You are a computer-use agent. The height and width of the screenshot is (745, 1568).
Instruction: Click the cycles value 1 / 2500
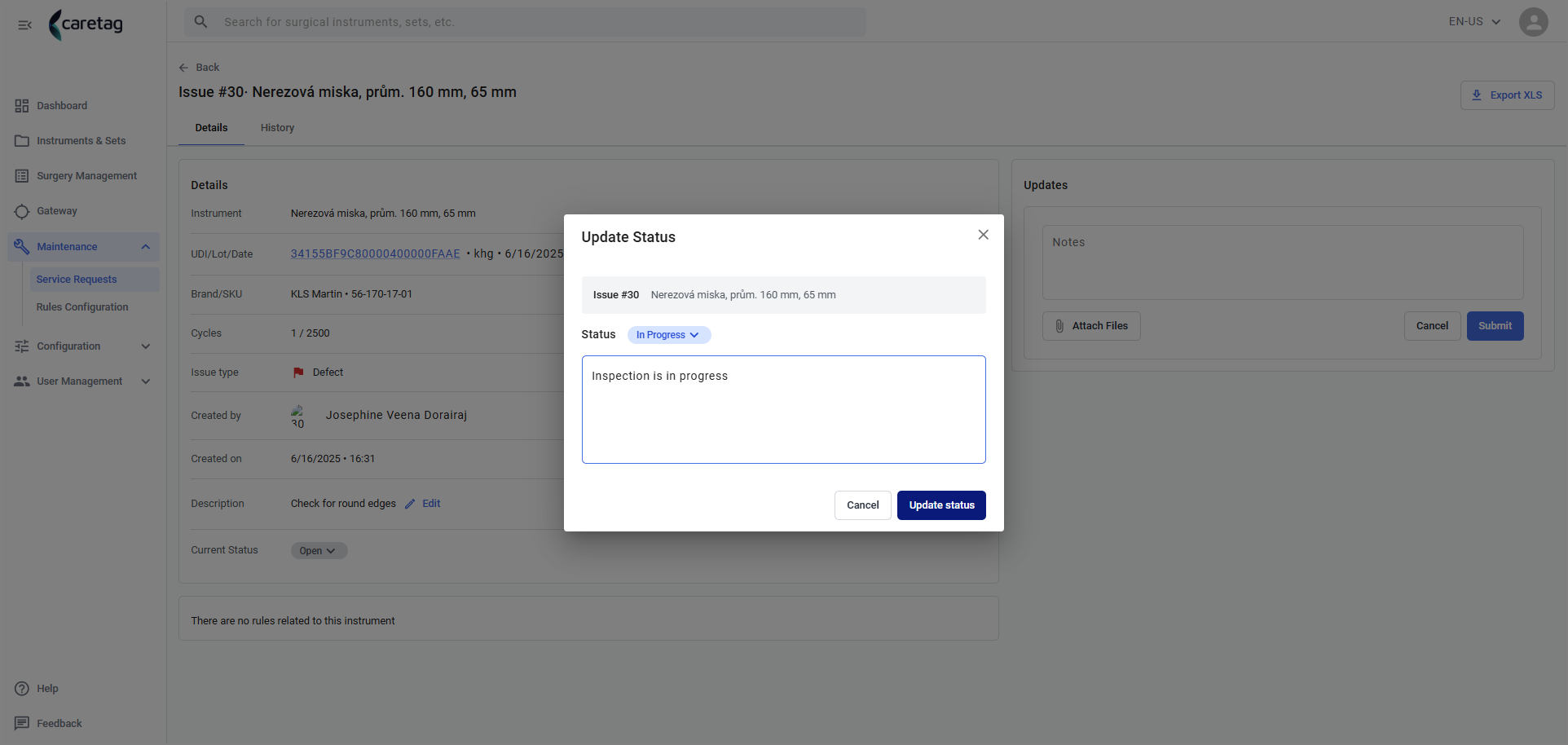pos(311,333)
